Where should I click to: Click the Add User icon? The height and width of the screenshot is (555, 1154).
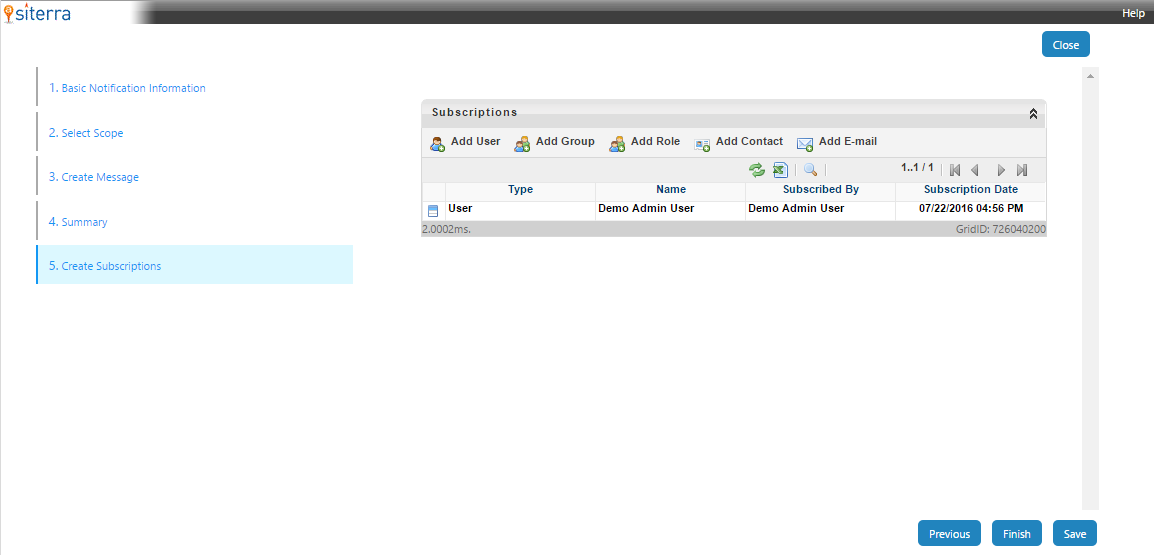(437, 143)
